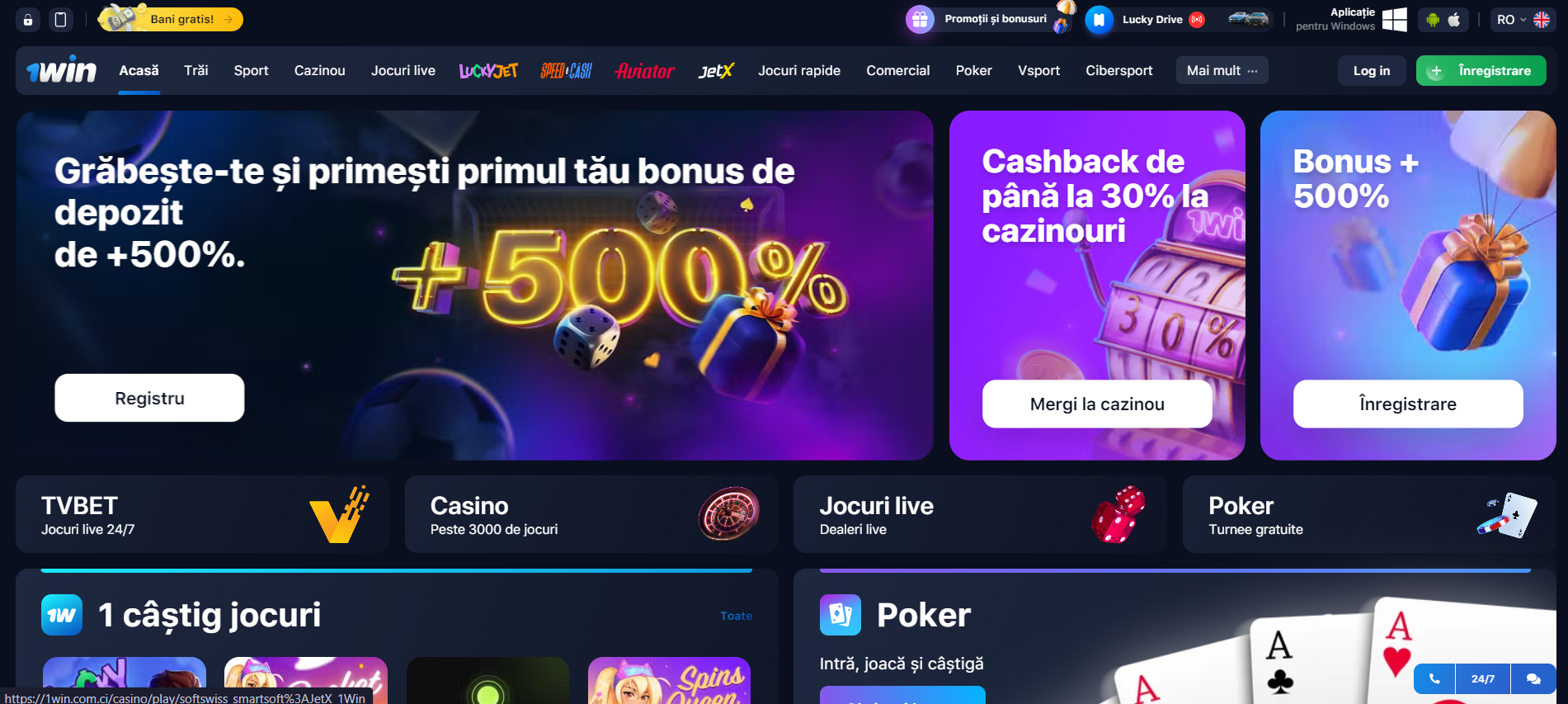
Task: Click the Bani gratis banner
Action: pyautogui.click(x=171, y=19)
